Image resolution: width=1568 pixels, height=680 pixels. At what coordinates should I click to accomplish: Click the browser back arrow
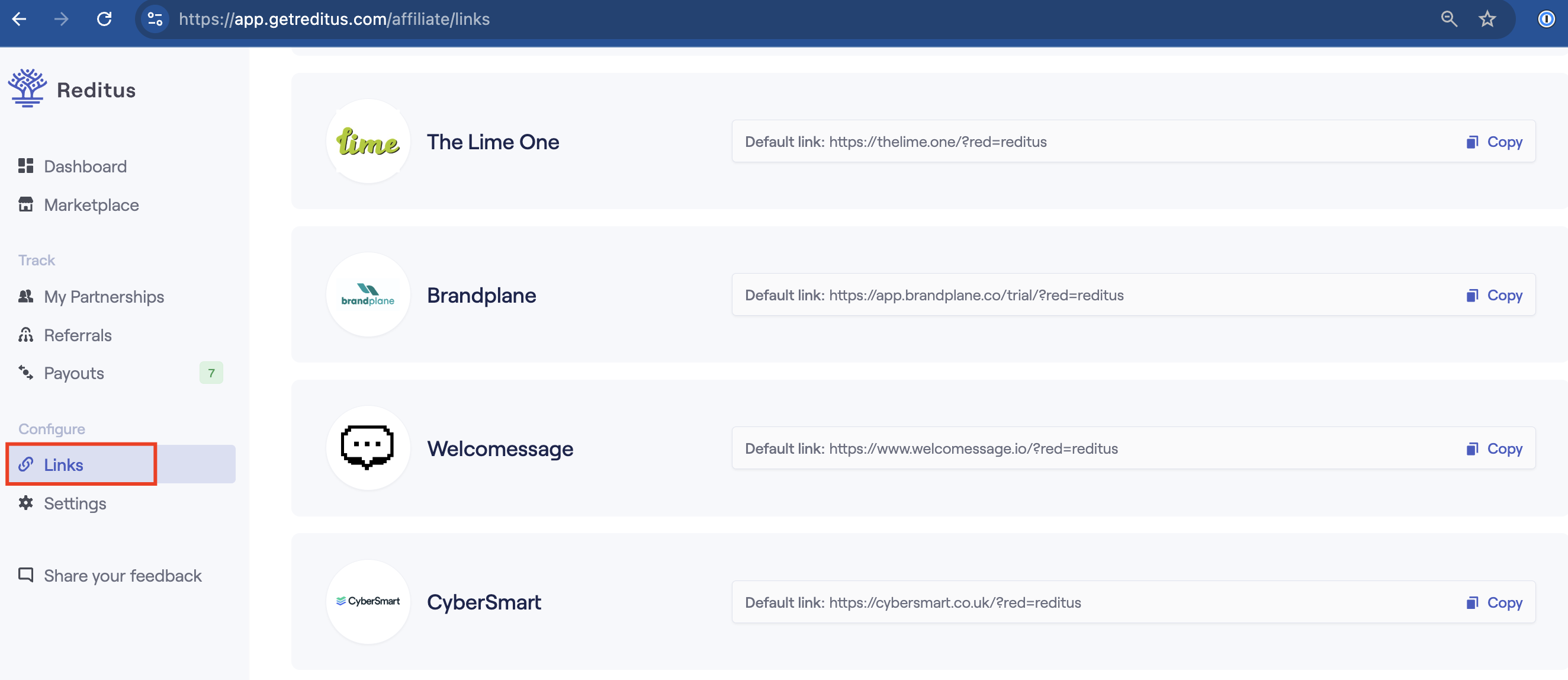click(x=19, y=19)
